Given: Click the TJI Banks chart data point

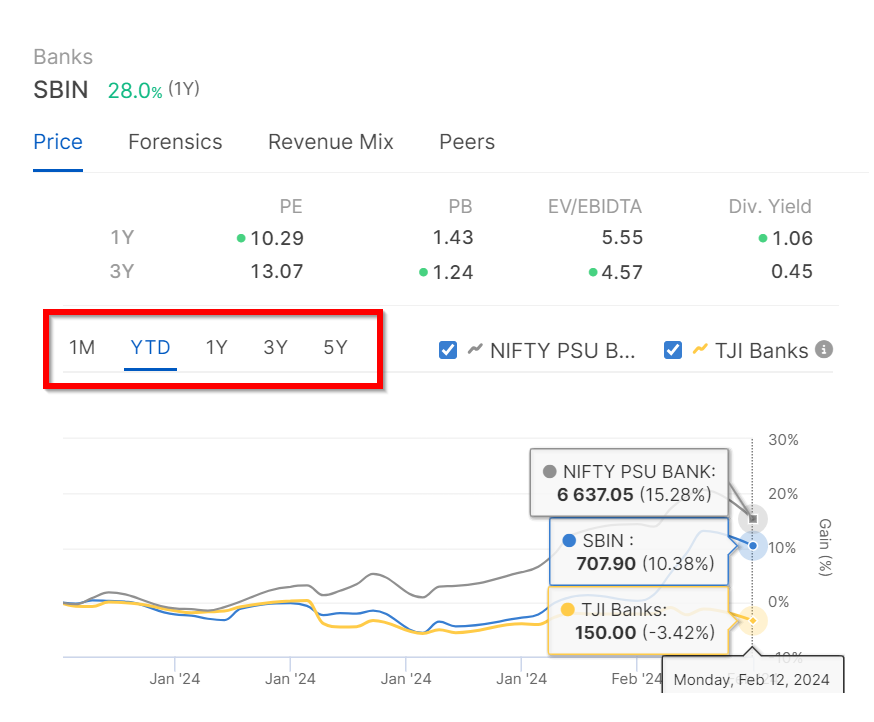Looking at the screenshot, I should pos(753,621).
